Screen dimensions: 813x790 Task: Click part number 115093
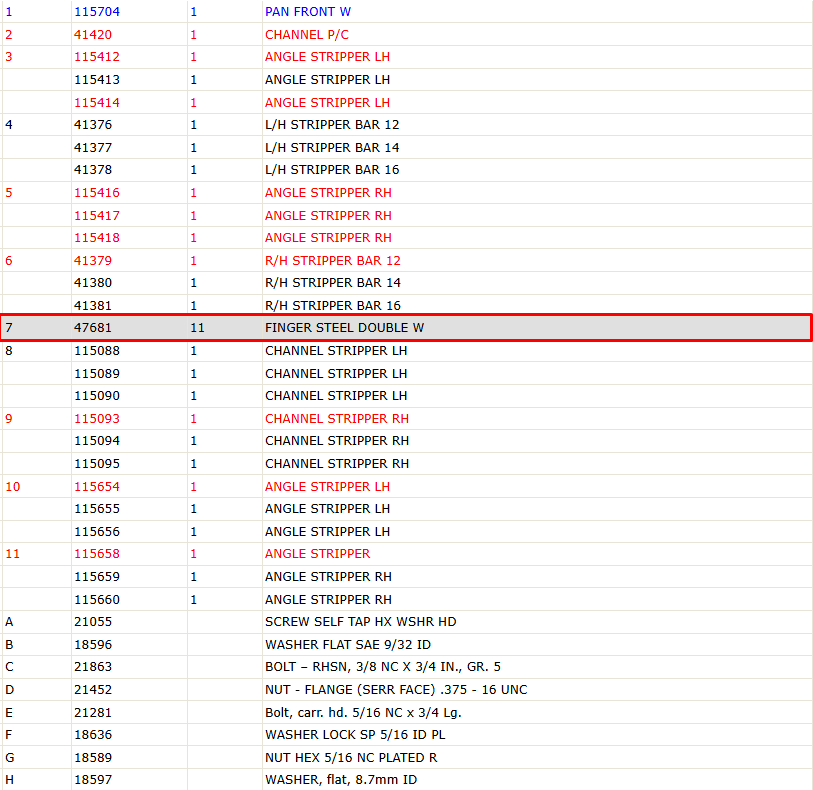click(x=97, y=419)
